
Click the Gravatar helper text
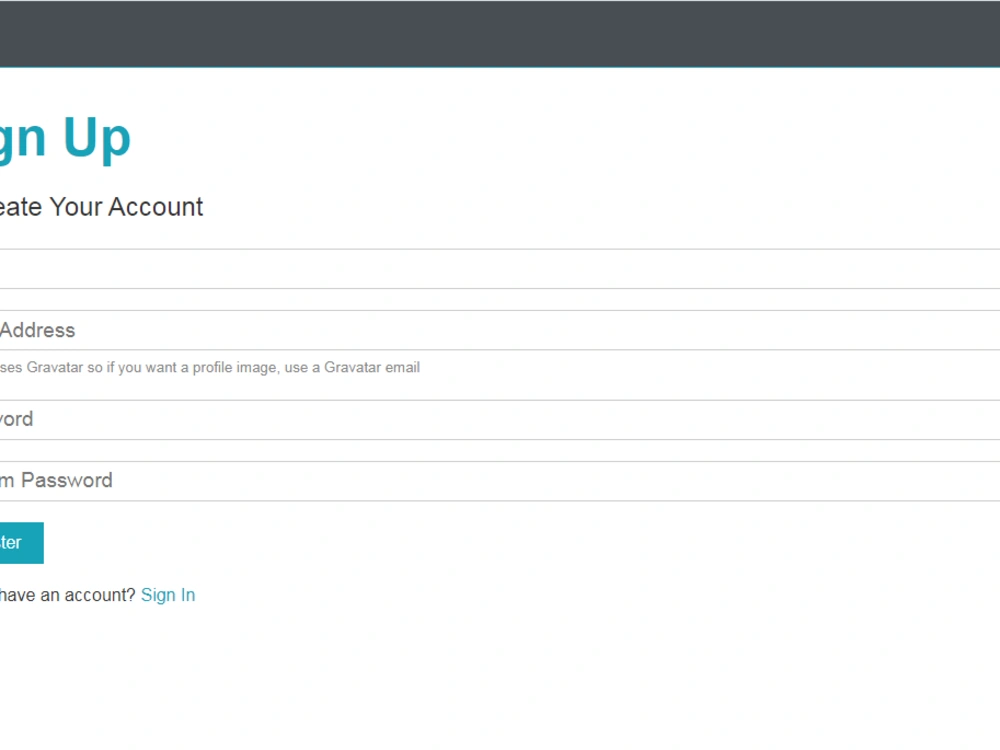coord(210,367)
